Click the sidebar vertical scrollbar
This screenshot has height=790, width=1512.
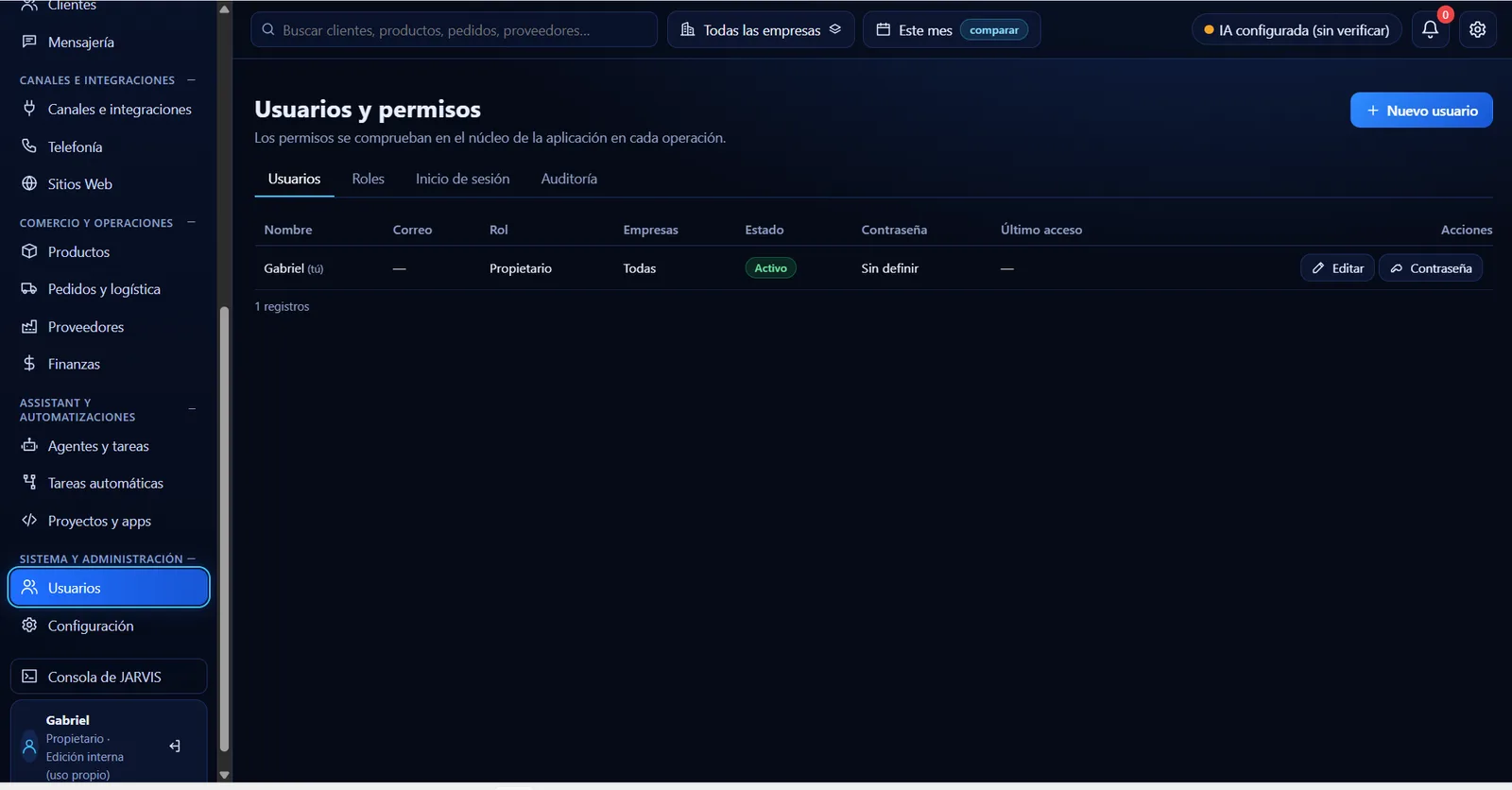224,529
